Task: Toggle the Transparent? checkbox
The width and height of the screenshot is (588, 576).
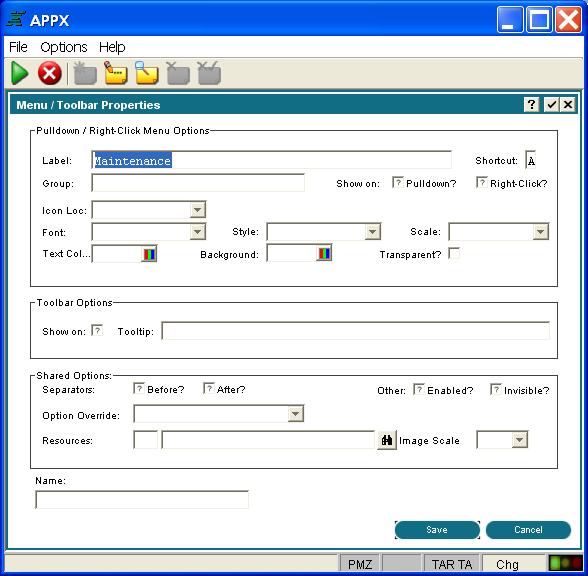Action: coord(454,253)
